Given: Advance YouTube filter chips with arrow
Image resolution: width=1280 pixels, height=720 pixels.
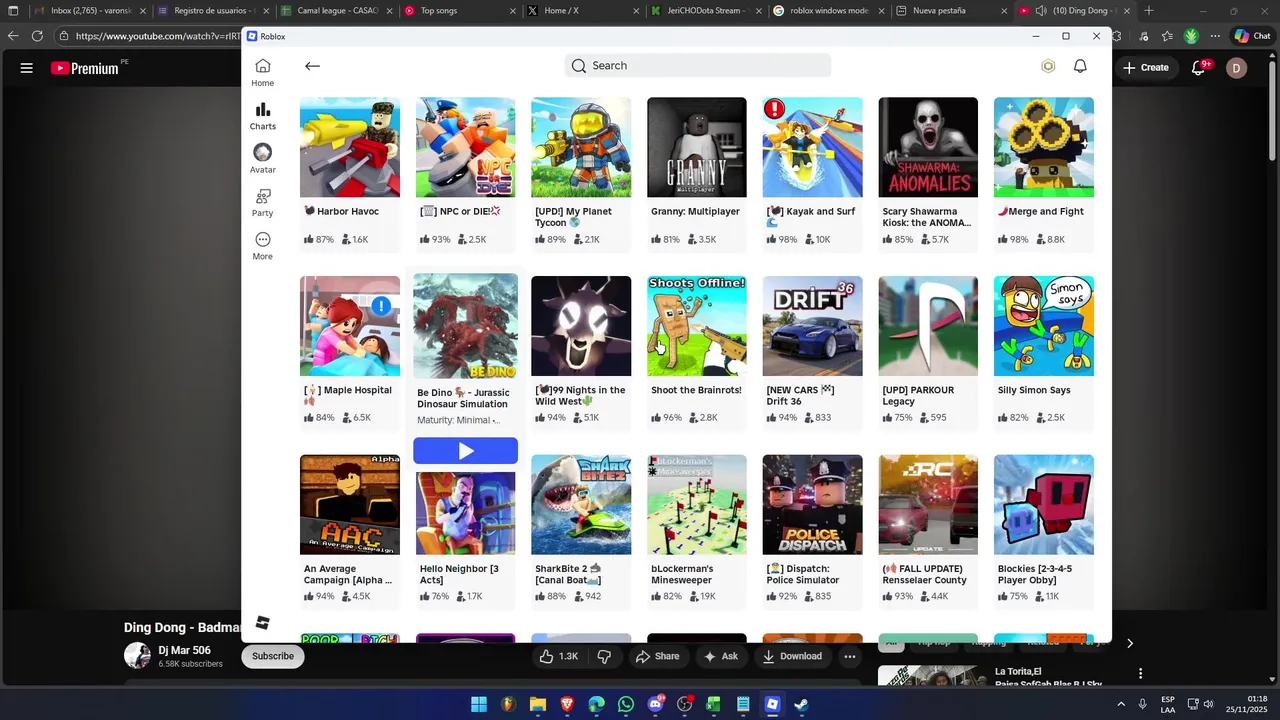Looking at the screenshot, I should (1130, 643).
